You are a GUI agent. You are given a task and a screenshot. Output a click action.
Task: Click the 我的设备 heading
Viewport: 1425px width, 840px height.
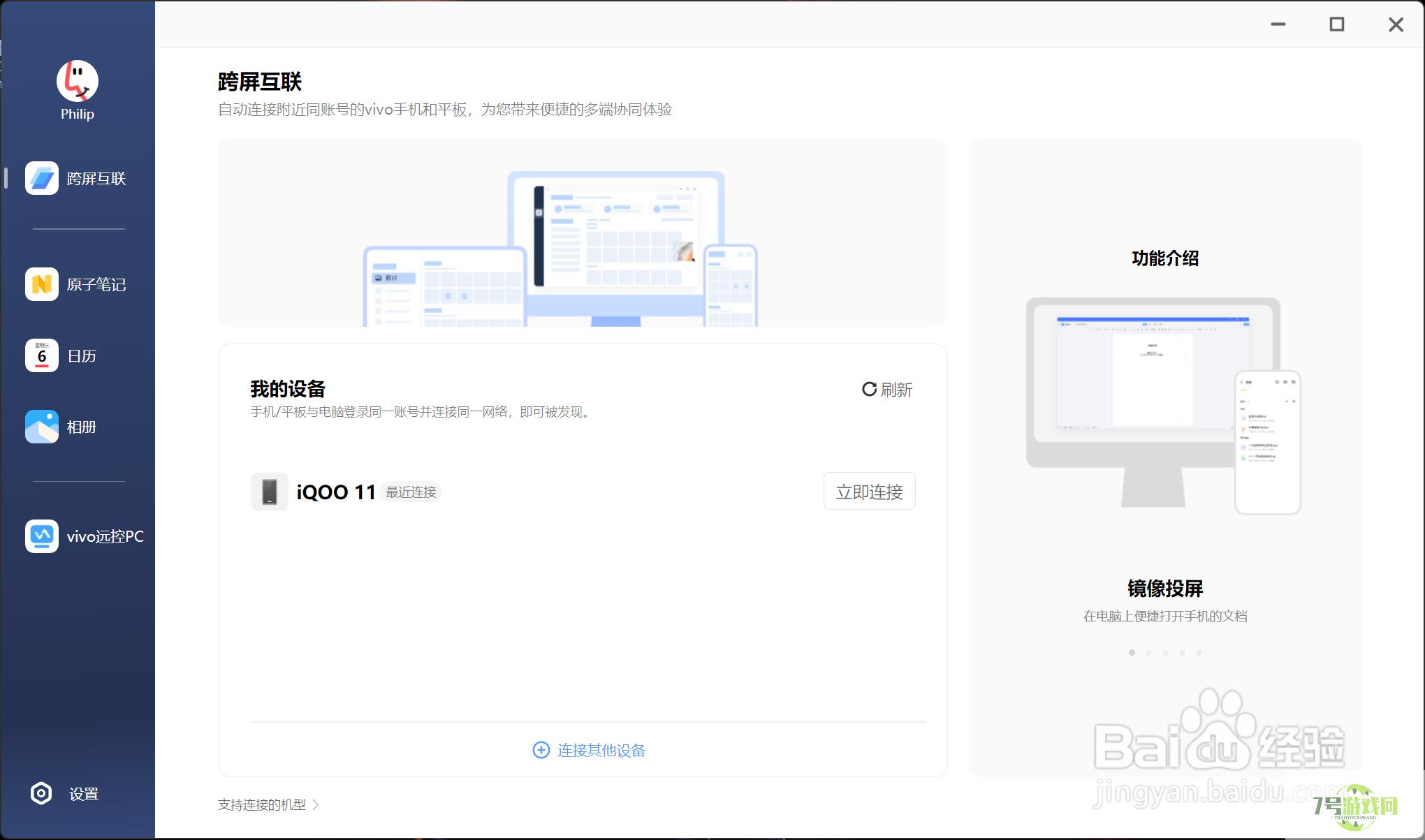pos(288,389)
